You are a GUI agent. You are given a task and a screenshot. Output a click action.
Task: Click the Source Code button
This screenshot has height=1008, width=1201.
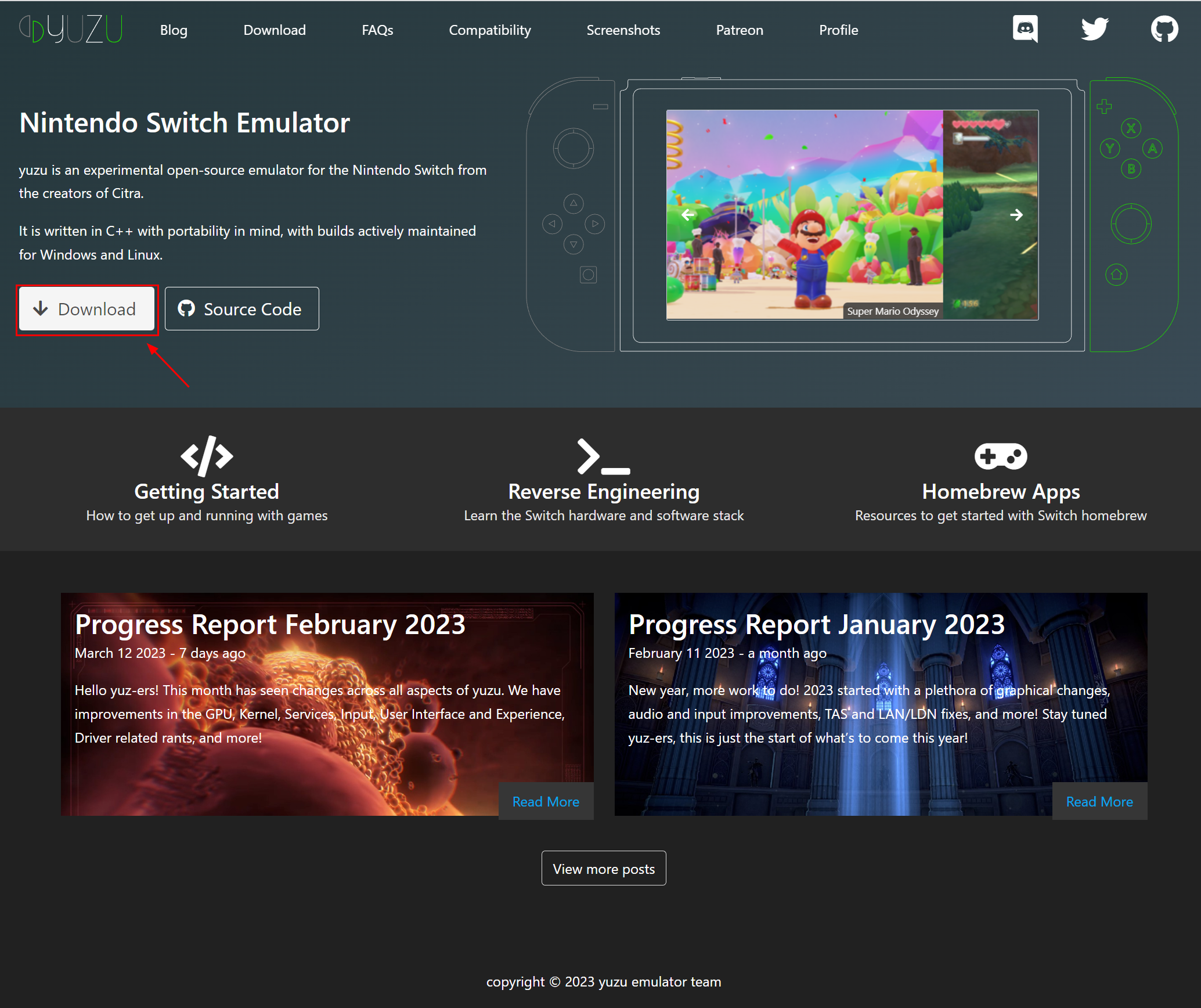242,309
